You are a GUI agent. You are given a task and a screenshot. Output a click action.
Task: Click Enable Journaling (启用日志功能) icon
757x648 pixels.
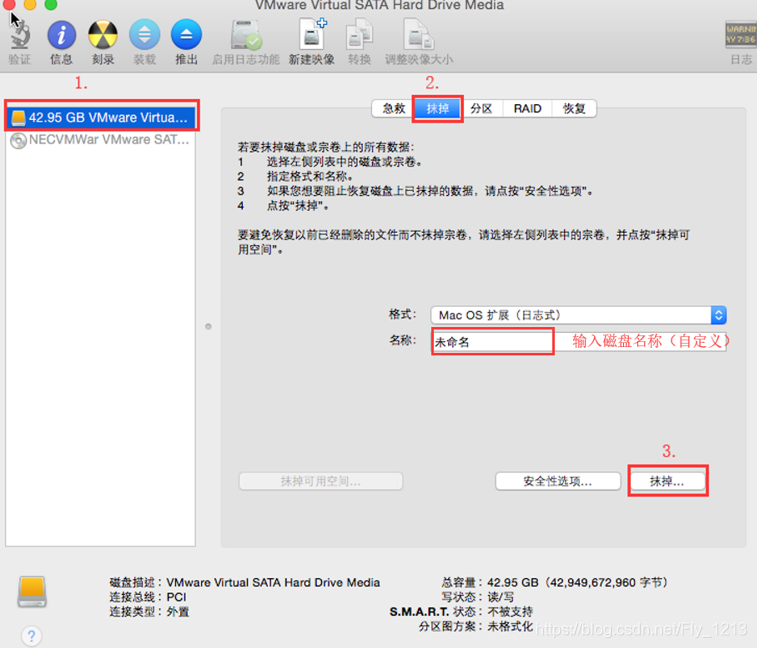(x=246, y=35)
